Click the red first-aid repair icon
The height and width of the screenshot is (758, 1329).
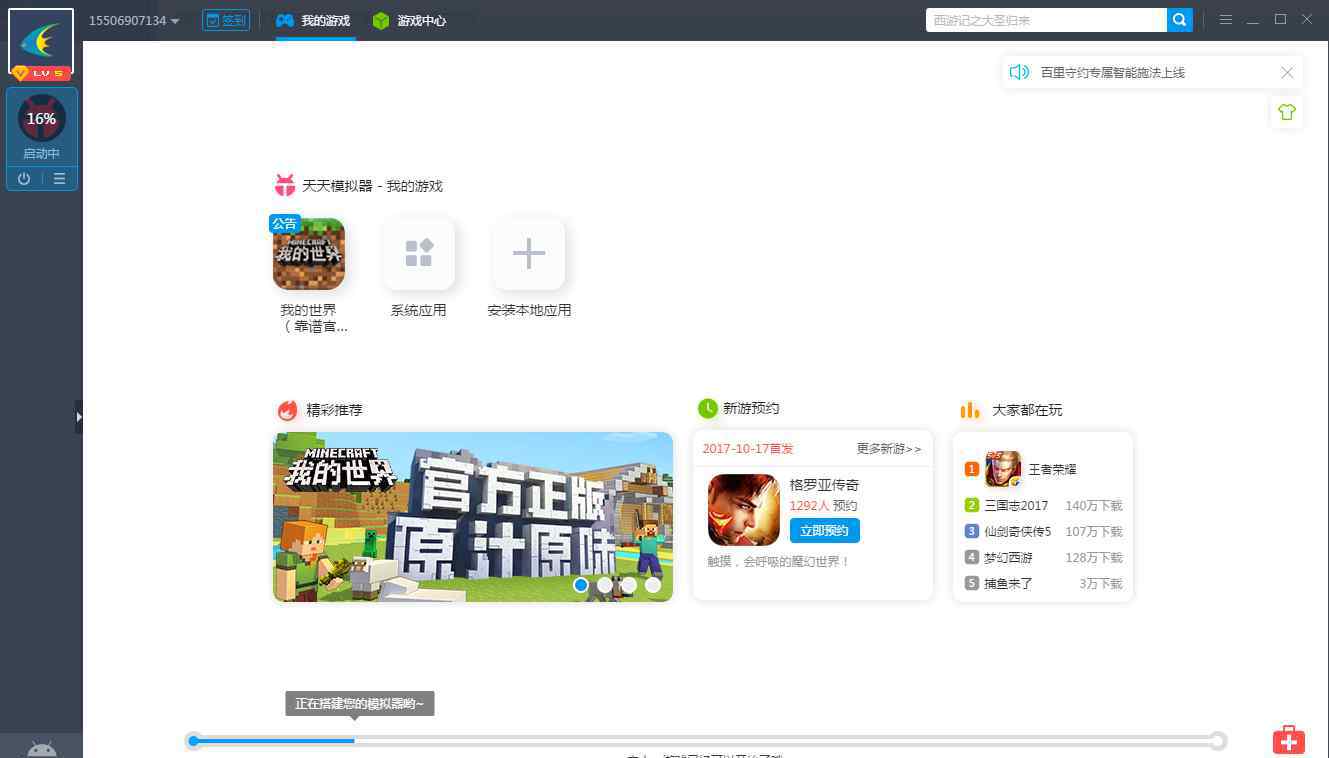[x=1288, y=740]
